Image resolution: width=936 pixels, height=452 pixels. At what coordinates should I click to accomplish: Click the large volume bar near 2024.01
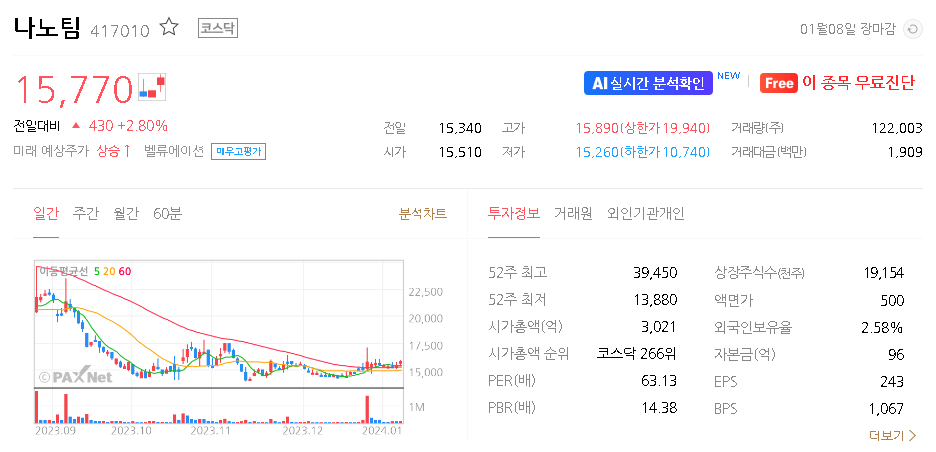(x=367, y=409)
